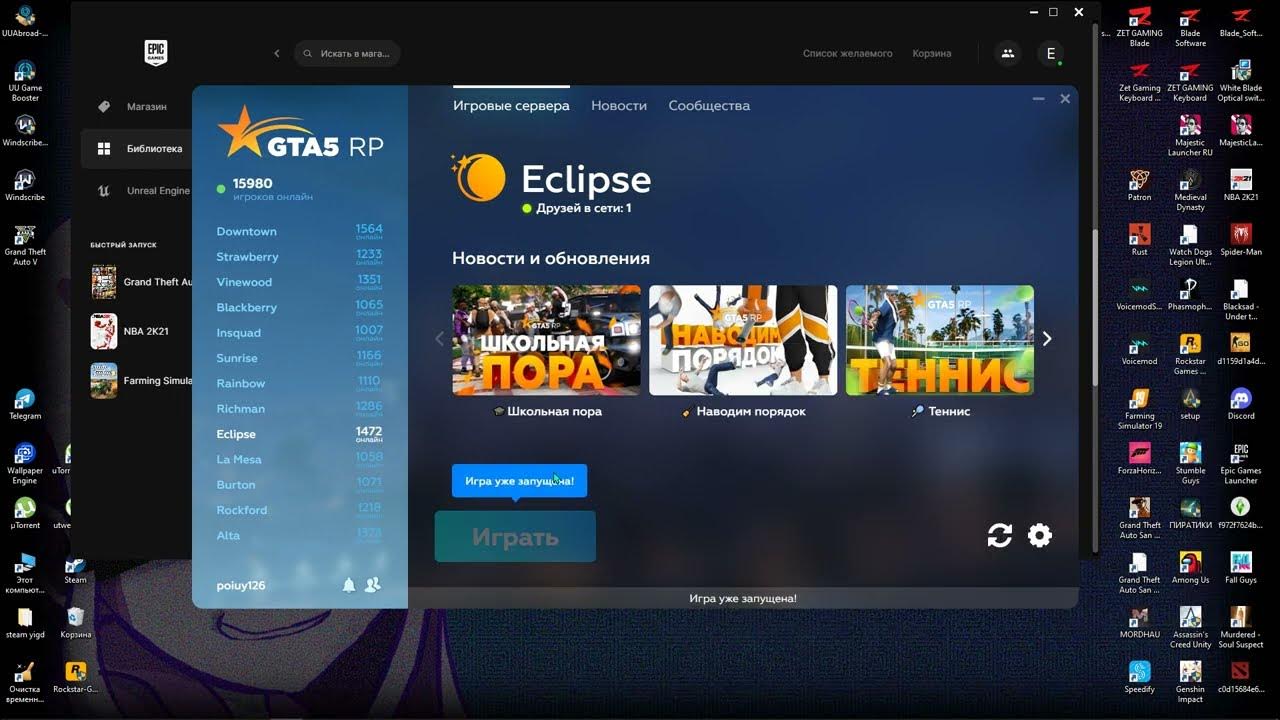Open Rust desktop shortcut
Image resolution: width=1280 pixels, height=720 pixels.
coord(1139,240)
